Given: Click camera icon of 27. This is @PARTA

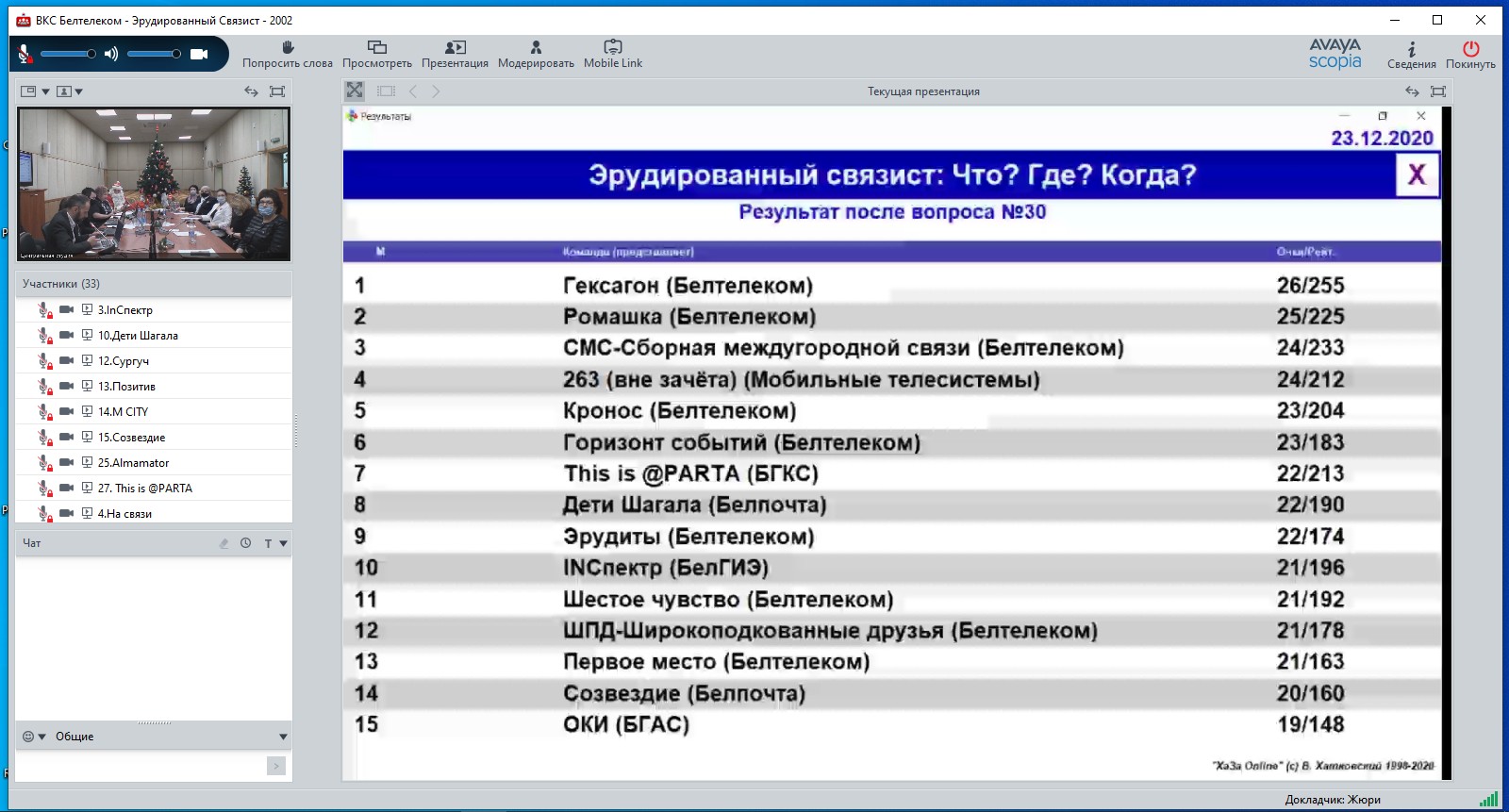Looking at the screenshot, I should click(x=66, y=488).
